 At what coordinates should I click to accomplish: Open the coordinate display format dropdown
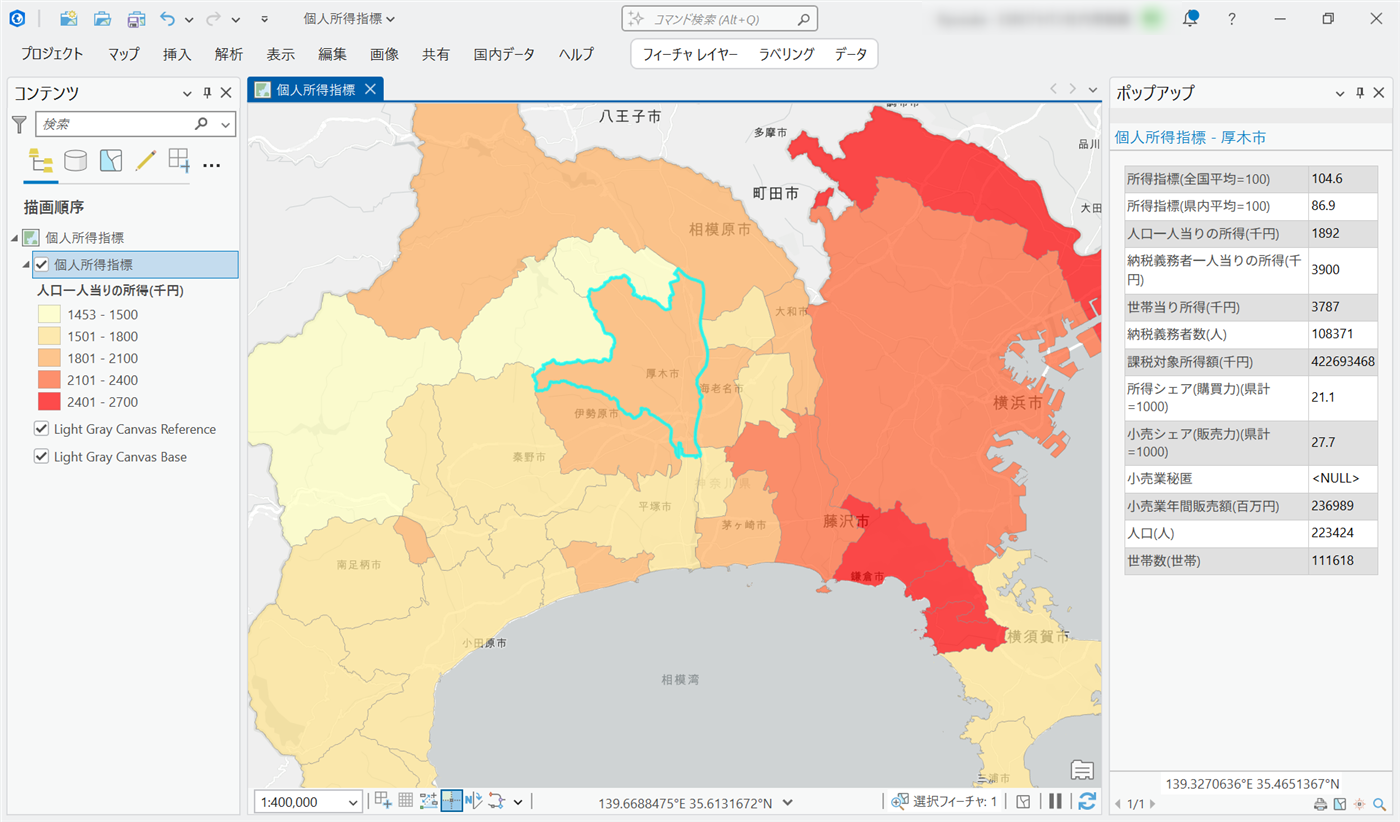[x=788, y=802]
